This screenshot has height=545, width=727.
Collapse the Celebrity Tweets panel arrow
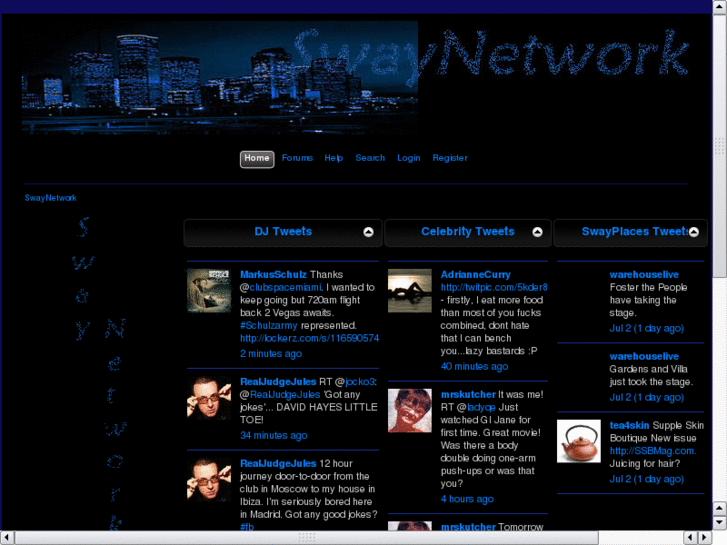pyautogui.click(x=537, y=232)
